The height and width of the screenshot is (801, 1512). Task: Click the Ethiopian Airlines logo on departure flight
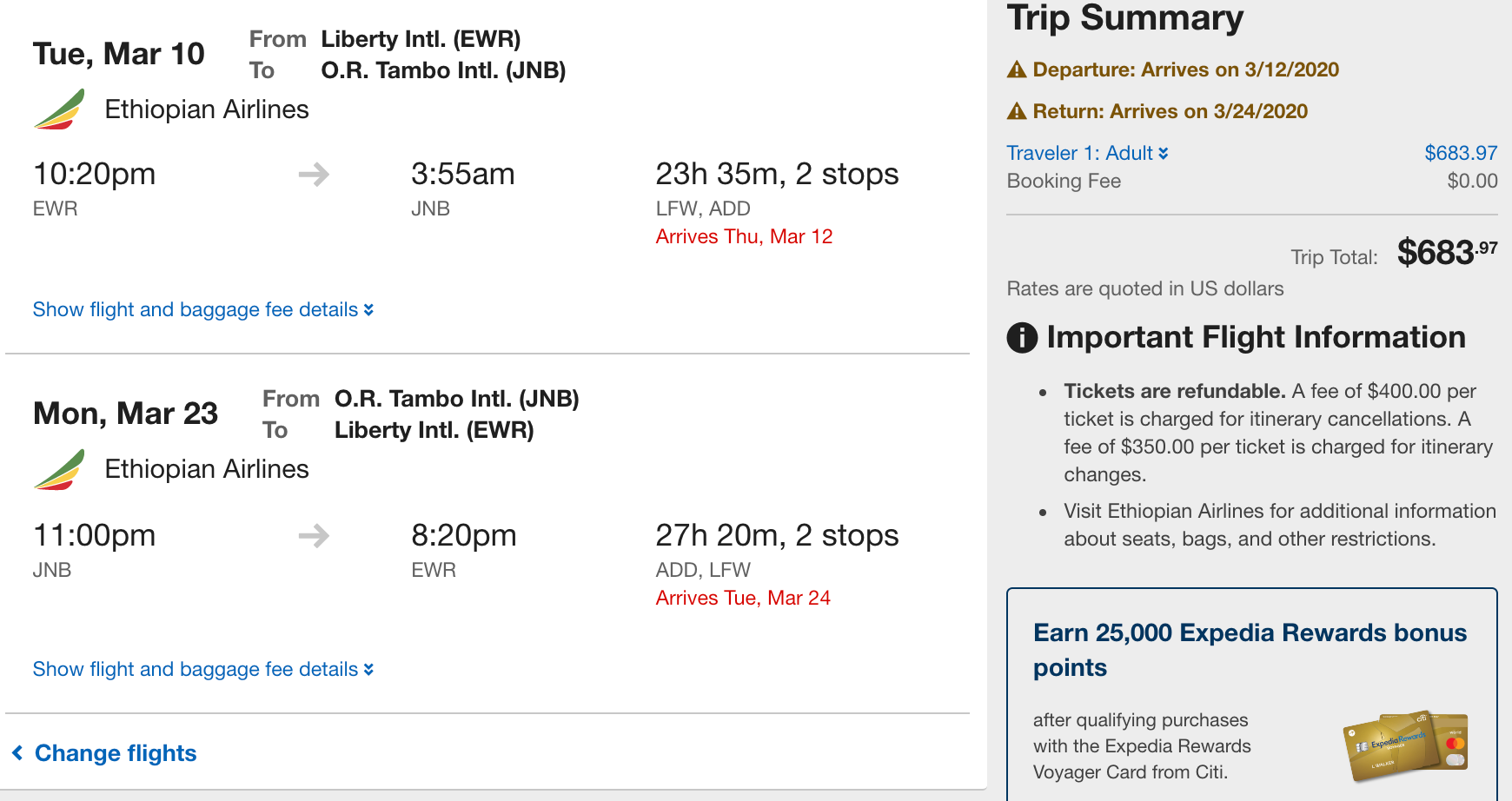click(x=59, y=109)
